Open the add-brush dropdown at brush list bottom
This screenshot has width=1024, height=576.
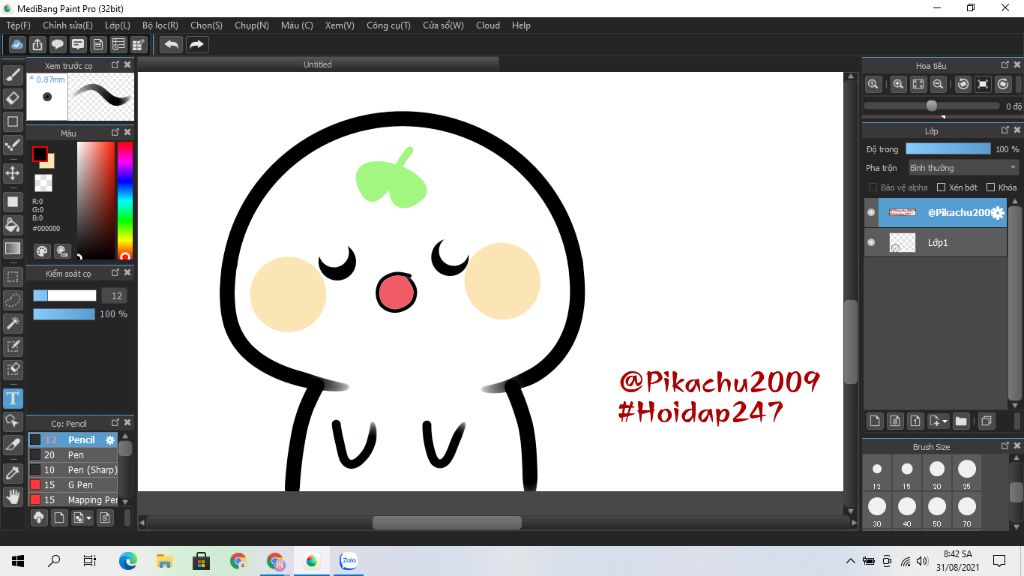88,519
